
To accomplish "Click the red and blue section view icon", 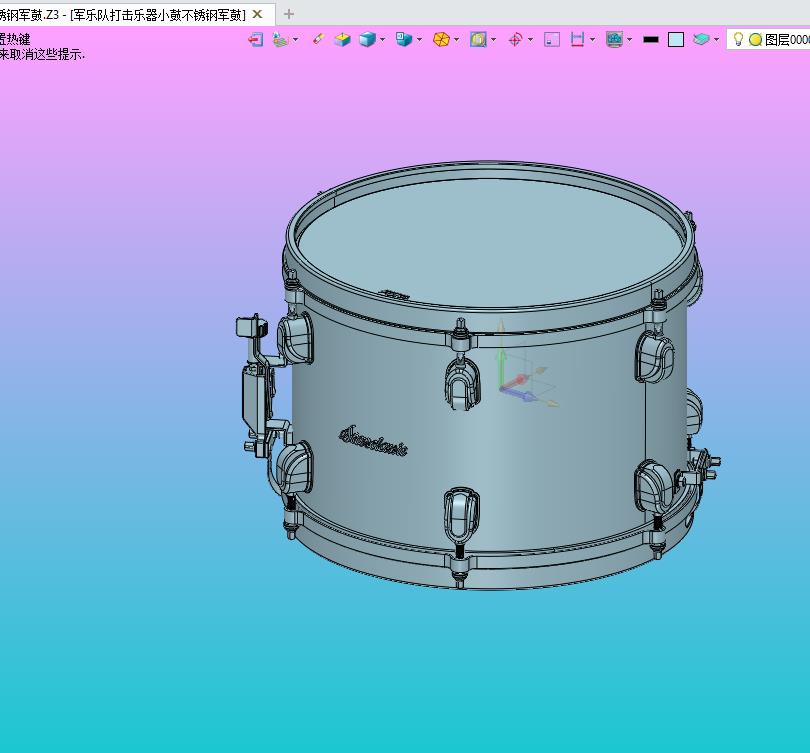I will coord(578,40).
